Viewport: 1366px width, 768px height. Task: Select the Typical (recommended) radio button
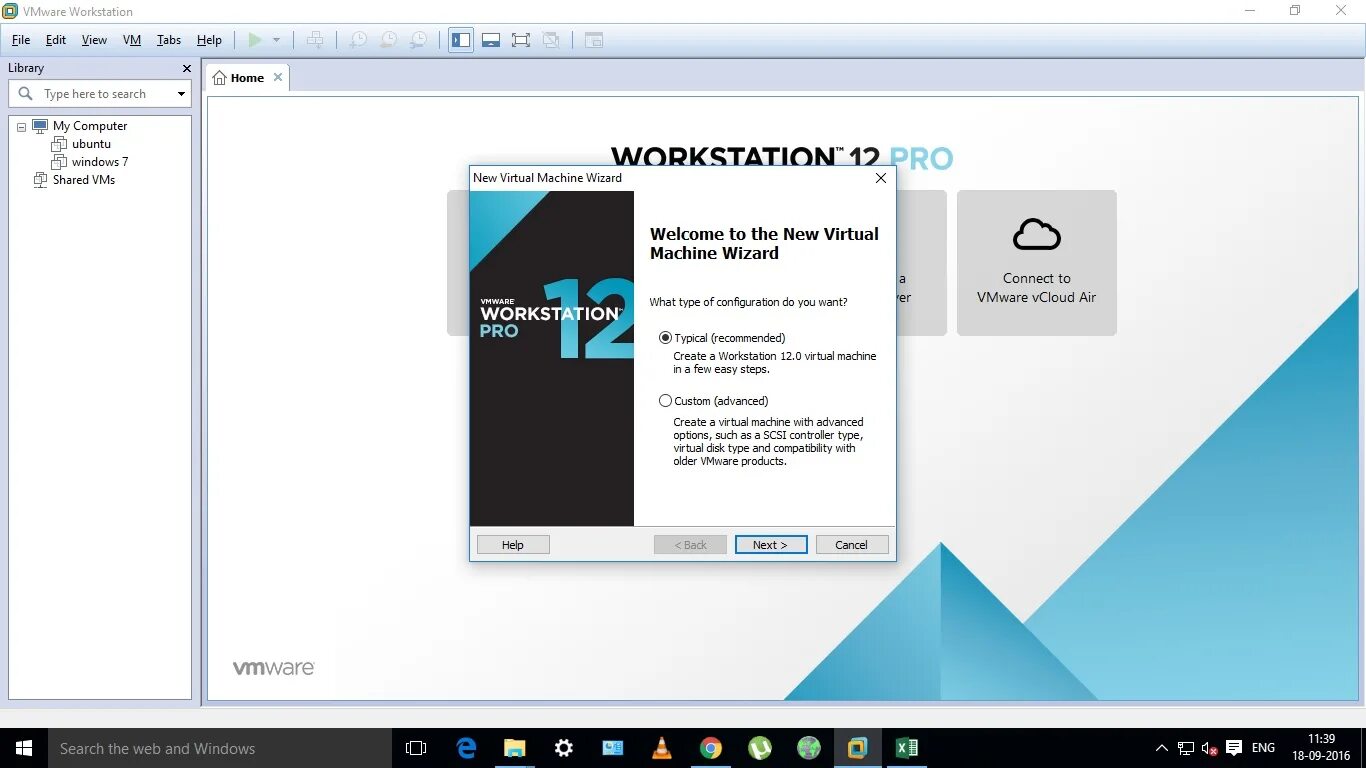(665, 338)
